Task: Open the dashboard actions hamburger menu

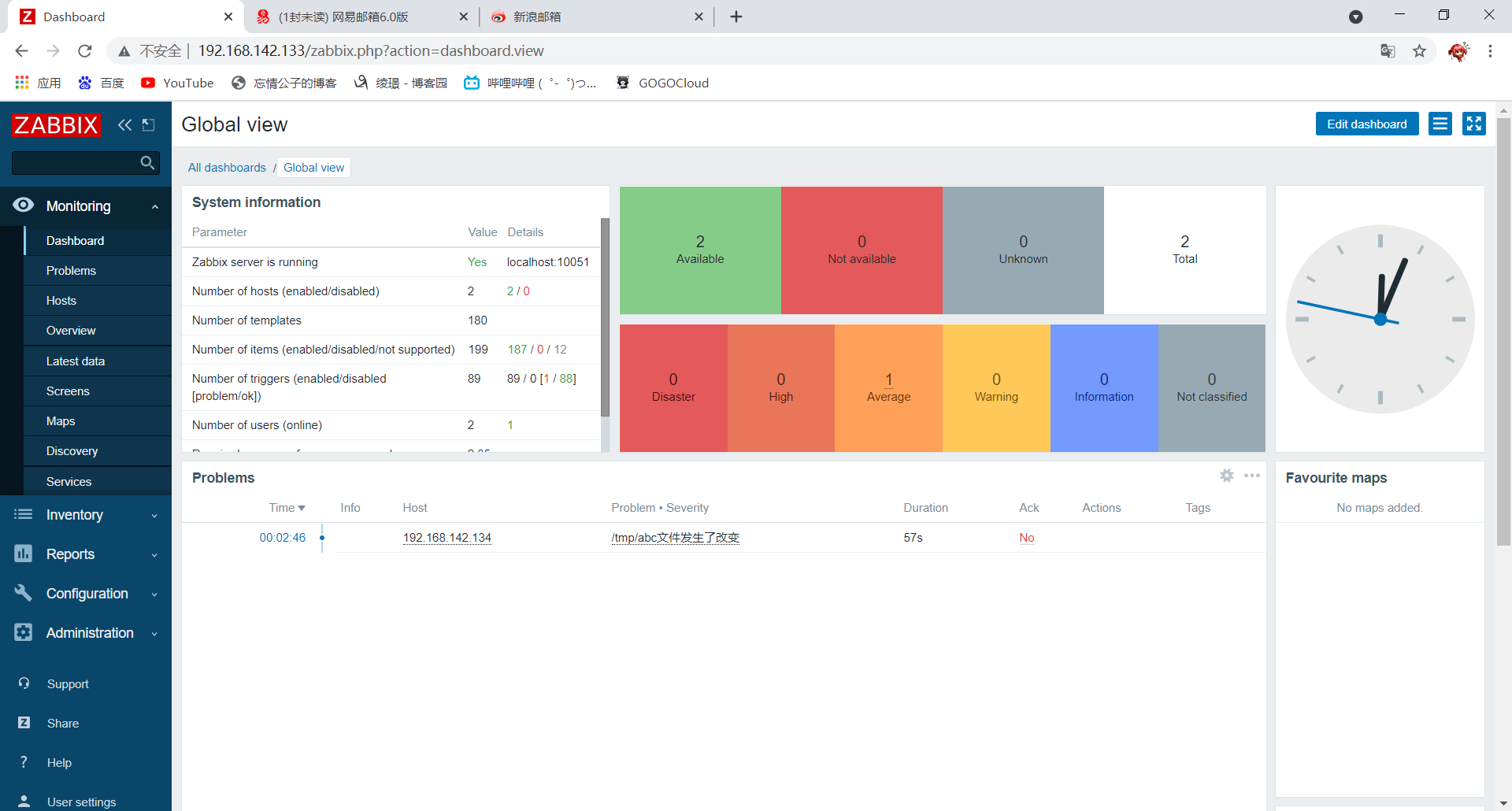Action: (1440, 124)
